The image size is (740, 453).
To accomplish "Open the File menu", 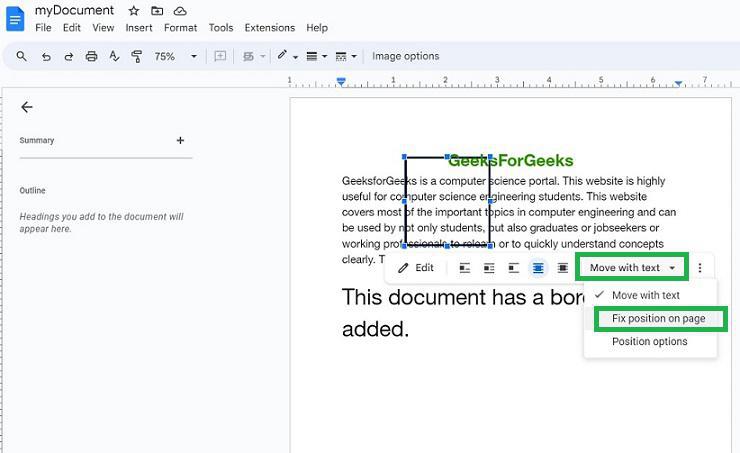I will pyautogui.click(x=43, y=28).
